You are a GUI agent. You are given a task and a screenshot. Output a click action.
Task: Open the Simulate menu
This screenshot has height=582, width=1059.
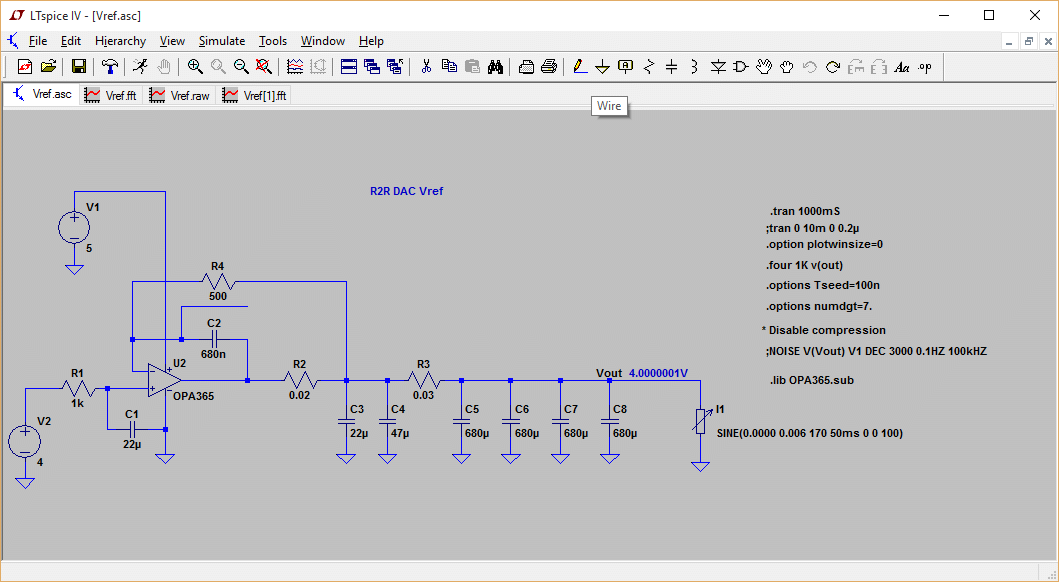(x=222, y=41)
